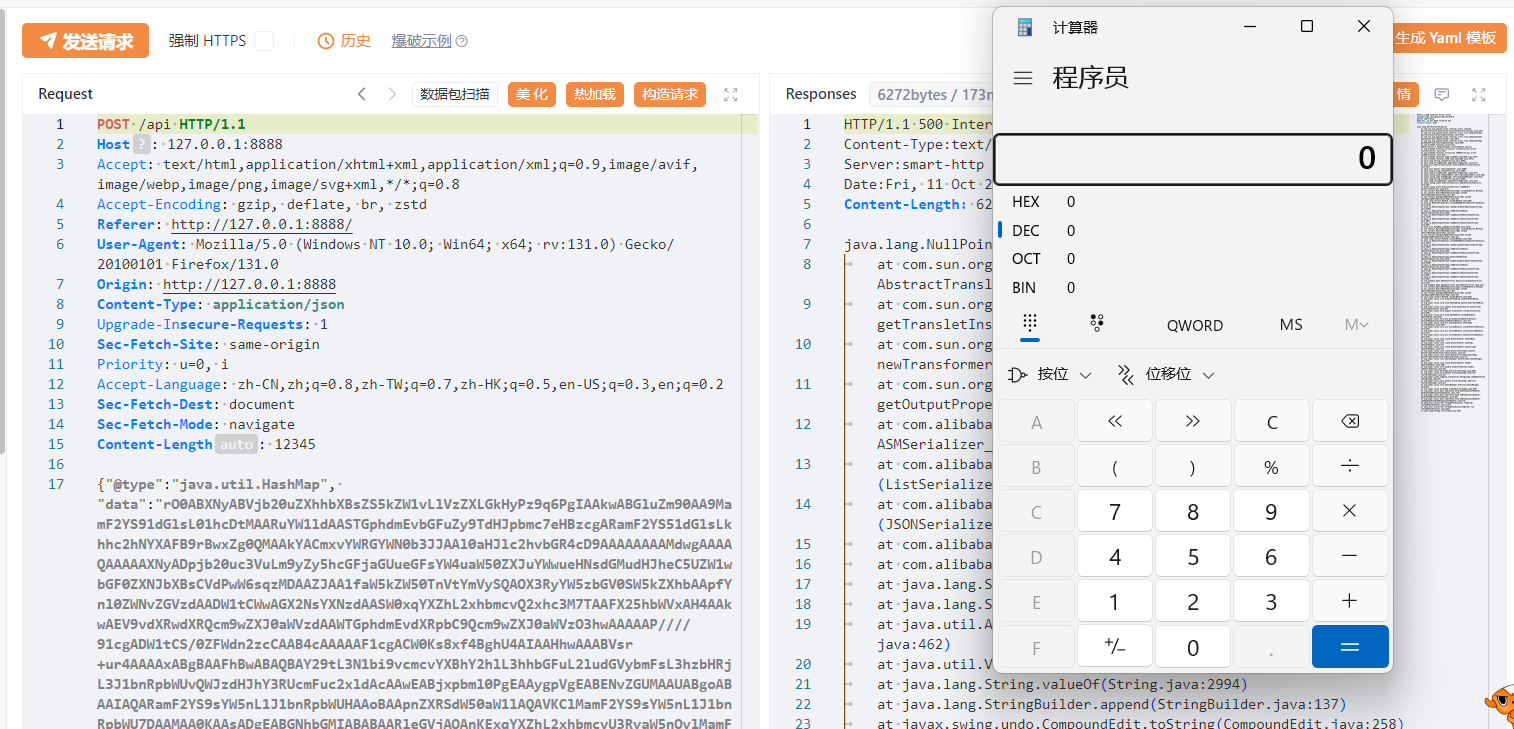Click the orange 发送请求 send button
This screenshot has height=729, width=1514.
85,41
